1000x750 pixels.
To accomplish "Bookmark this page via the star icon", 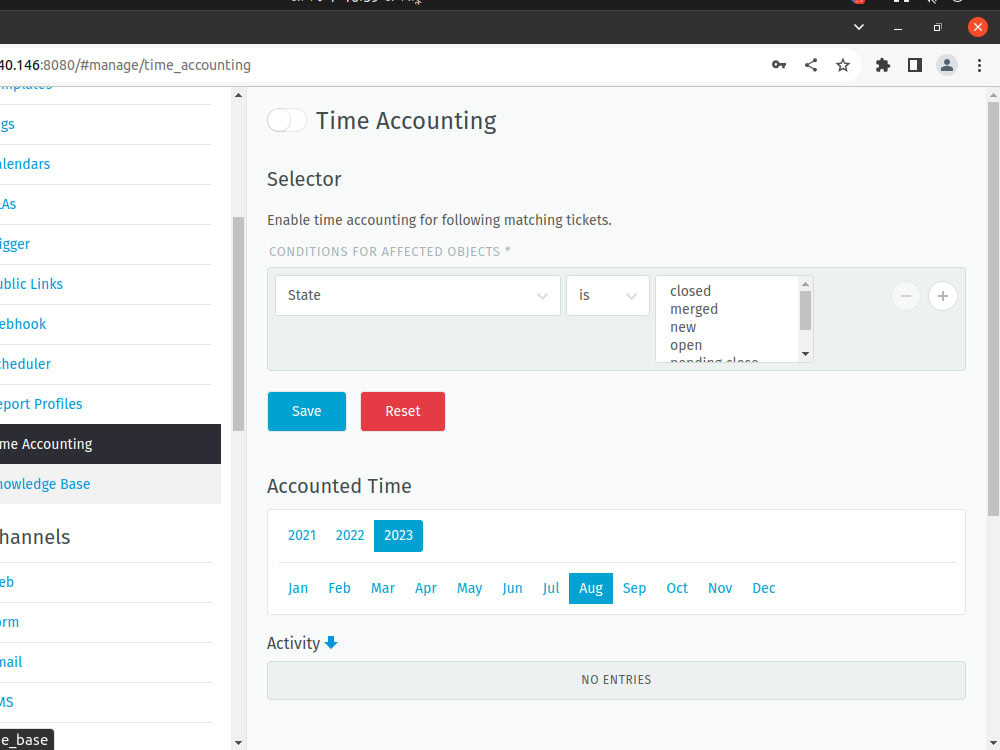I will [843, 64].
